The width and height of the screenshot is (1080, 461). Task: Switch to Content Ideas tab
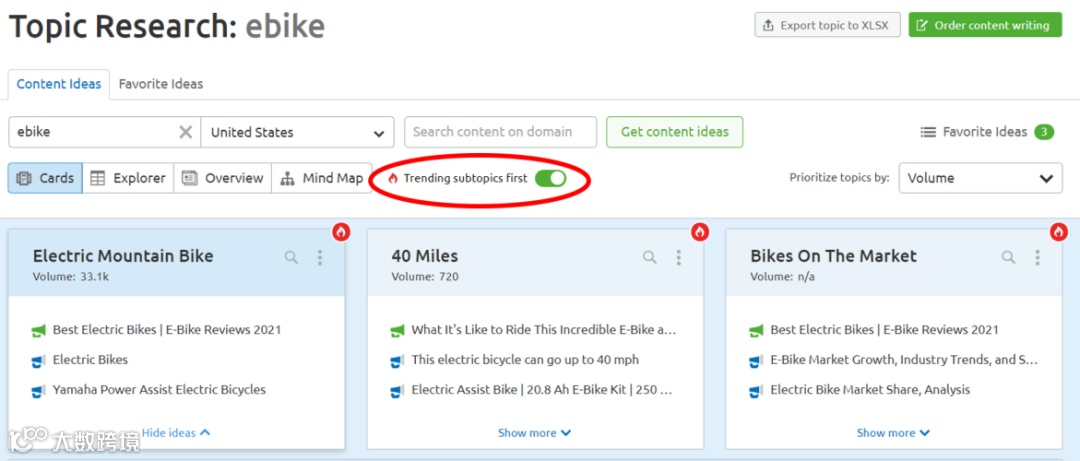point(59,84)
